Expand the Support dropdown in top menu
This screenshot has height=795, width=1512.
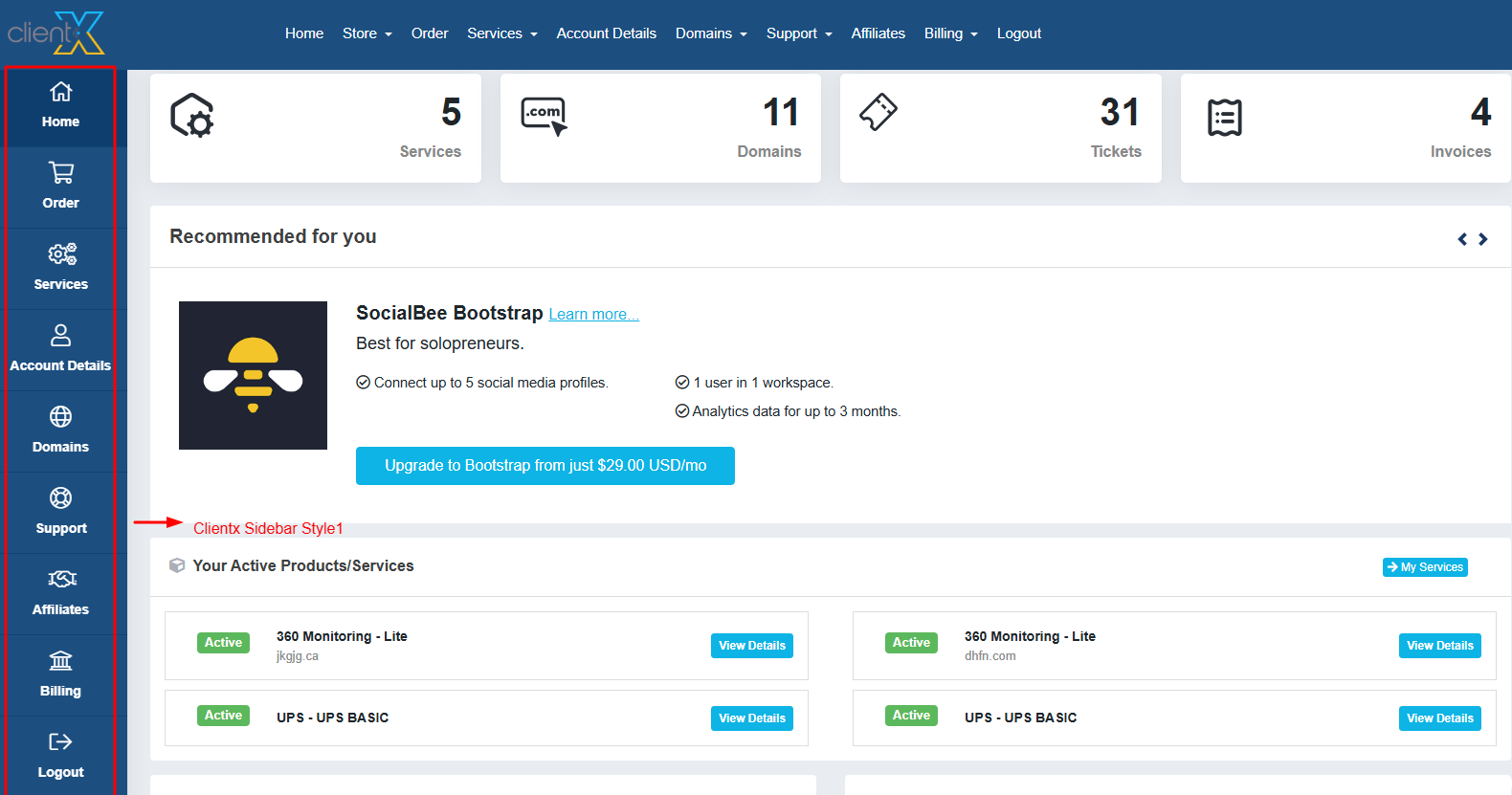(798, 33)
